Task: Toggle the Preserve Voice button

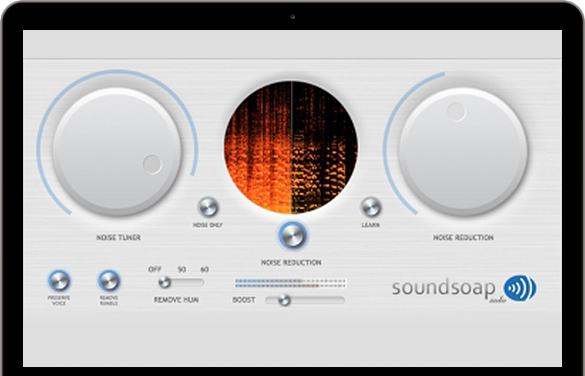Action: 59,281
